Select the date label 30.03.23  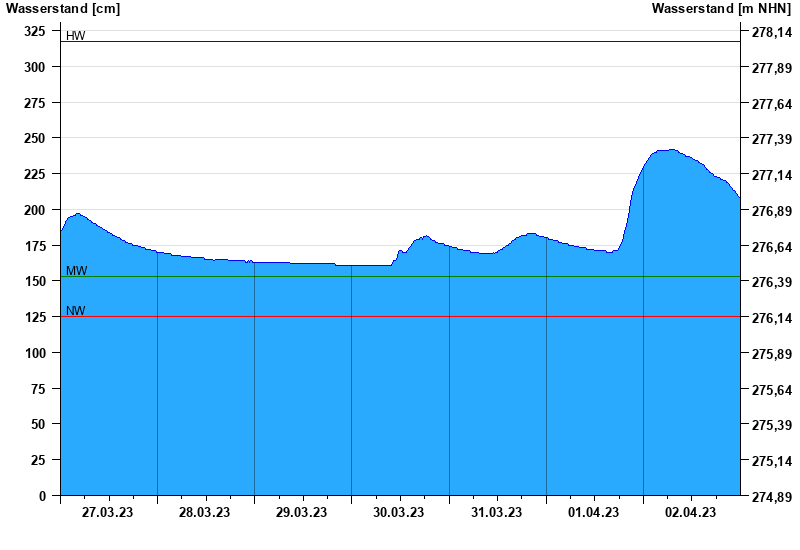(x=398, y=512)
